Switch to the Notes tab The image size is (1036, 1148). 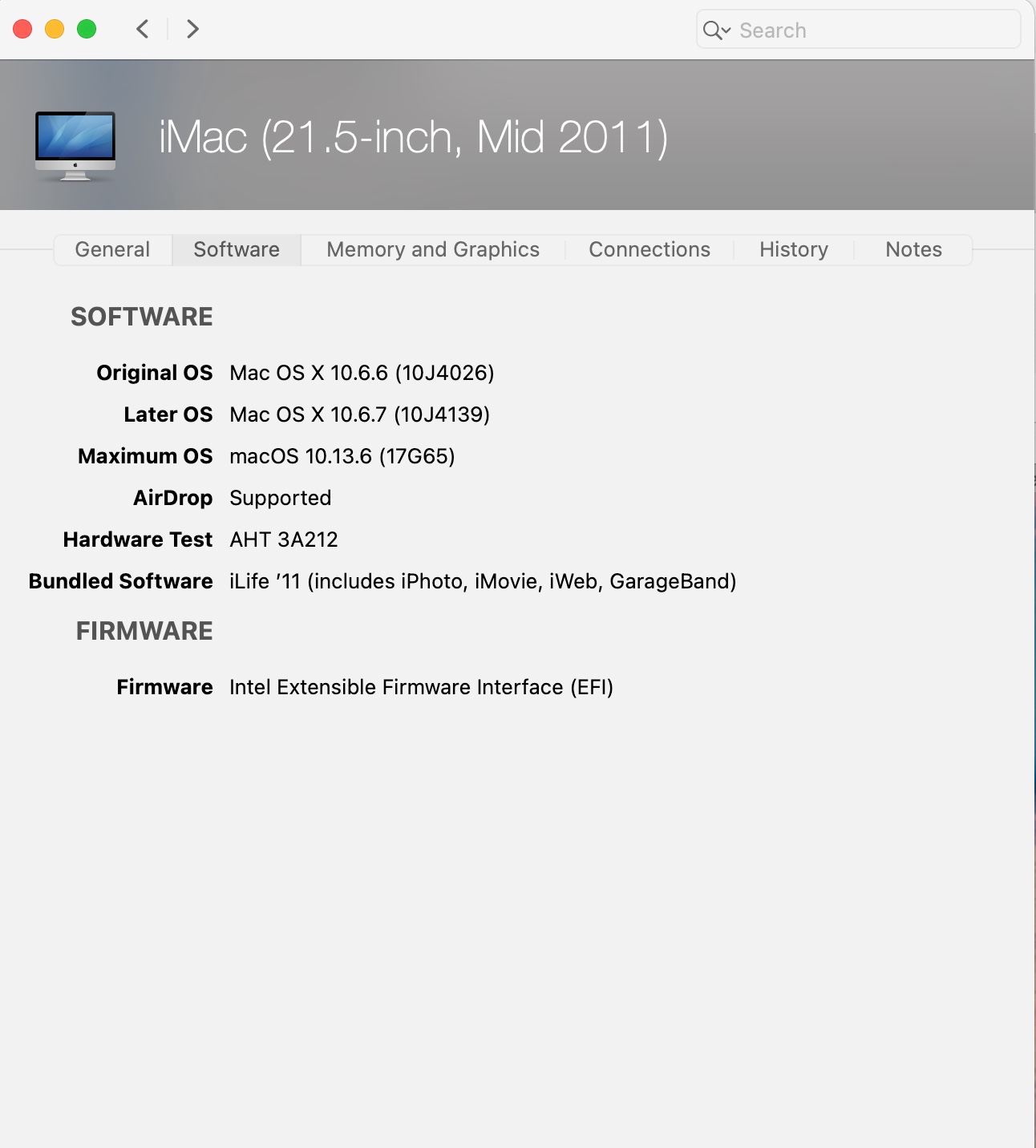tap(913, 249)
